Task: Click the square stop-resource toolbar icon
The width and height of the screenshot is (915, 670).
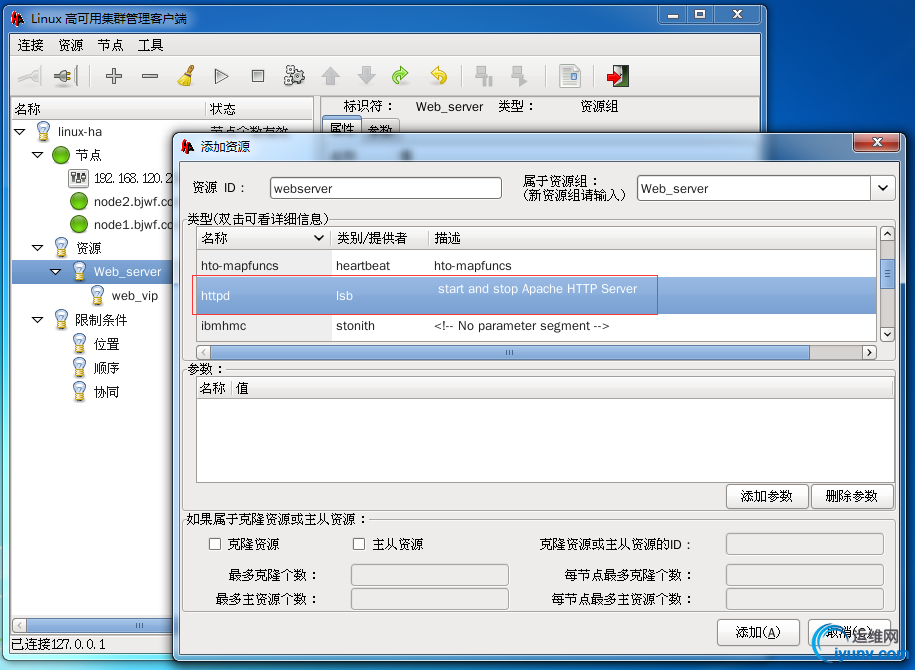Action: (258, 76)
